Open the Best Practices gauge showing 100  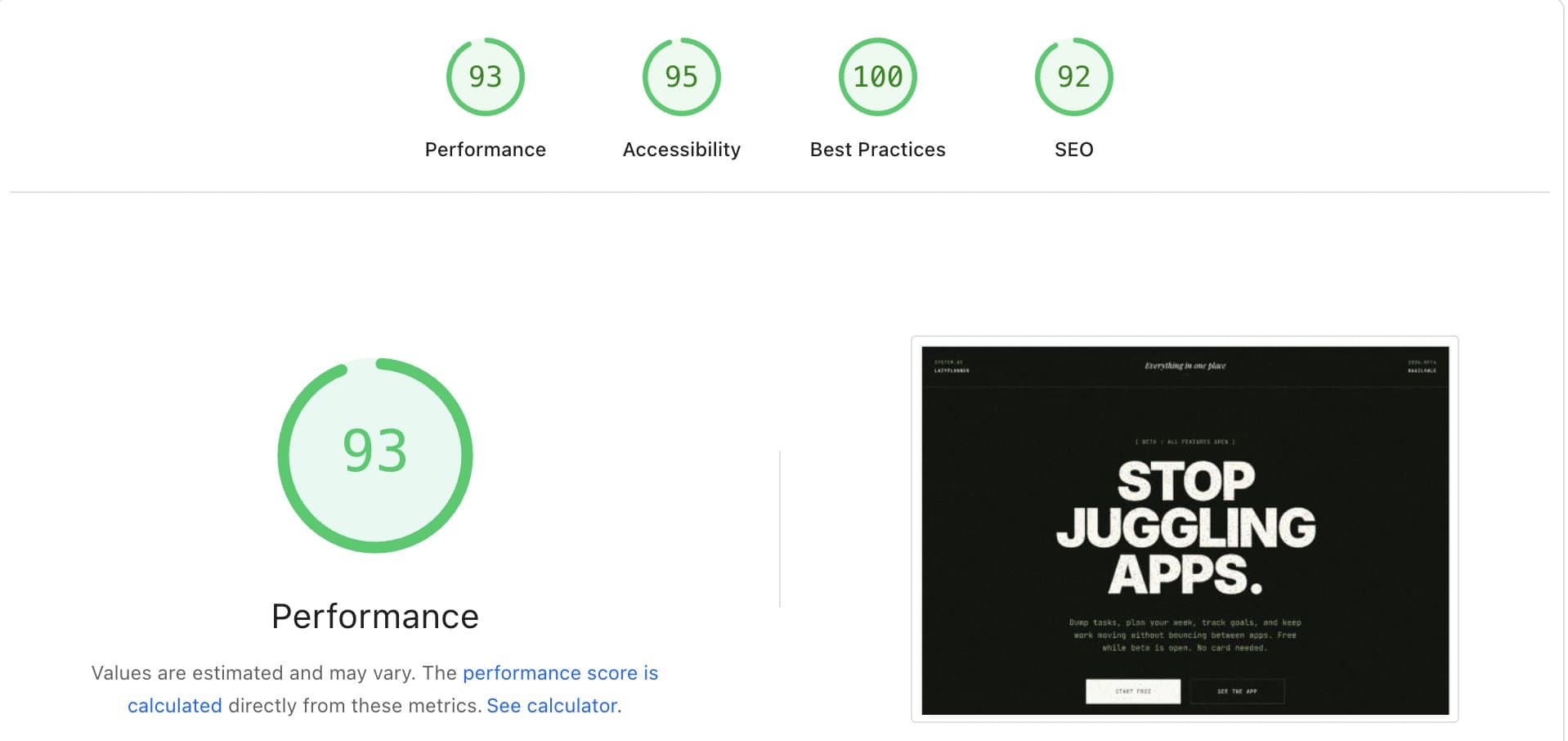coord(876,77)
